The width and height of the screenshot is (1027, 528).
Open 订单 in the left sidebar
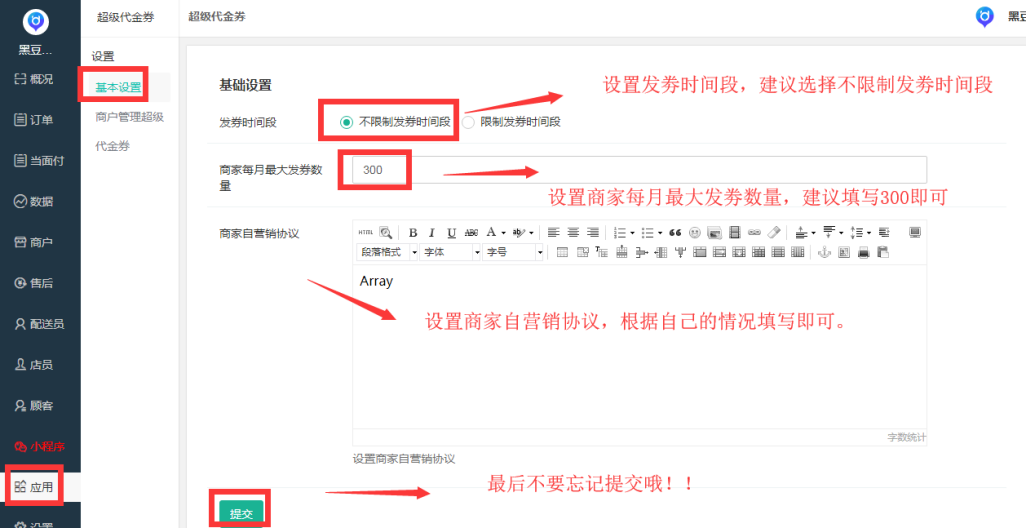point(34,120)
